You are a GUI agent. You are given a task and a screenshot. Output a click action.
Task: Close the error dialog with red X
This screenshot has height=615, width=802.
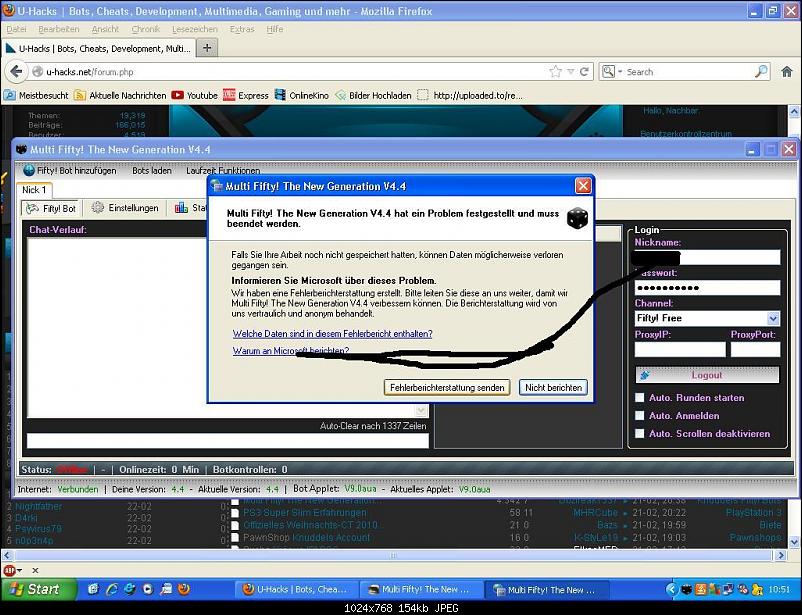click(583, 185)
